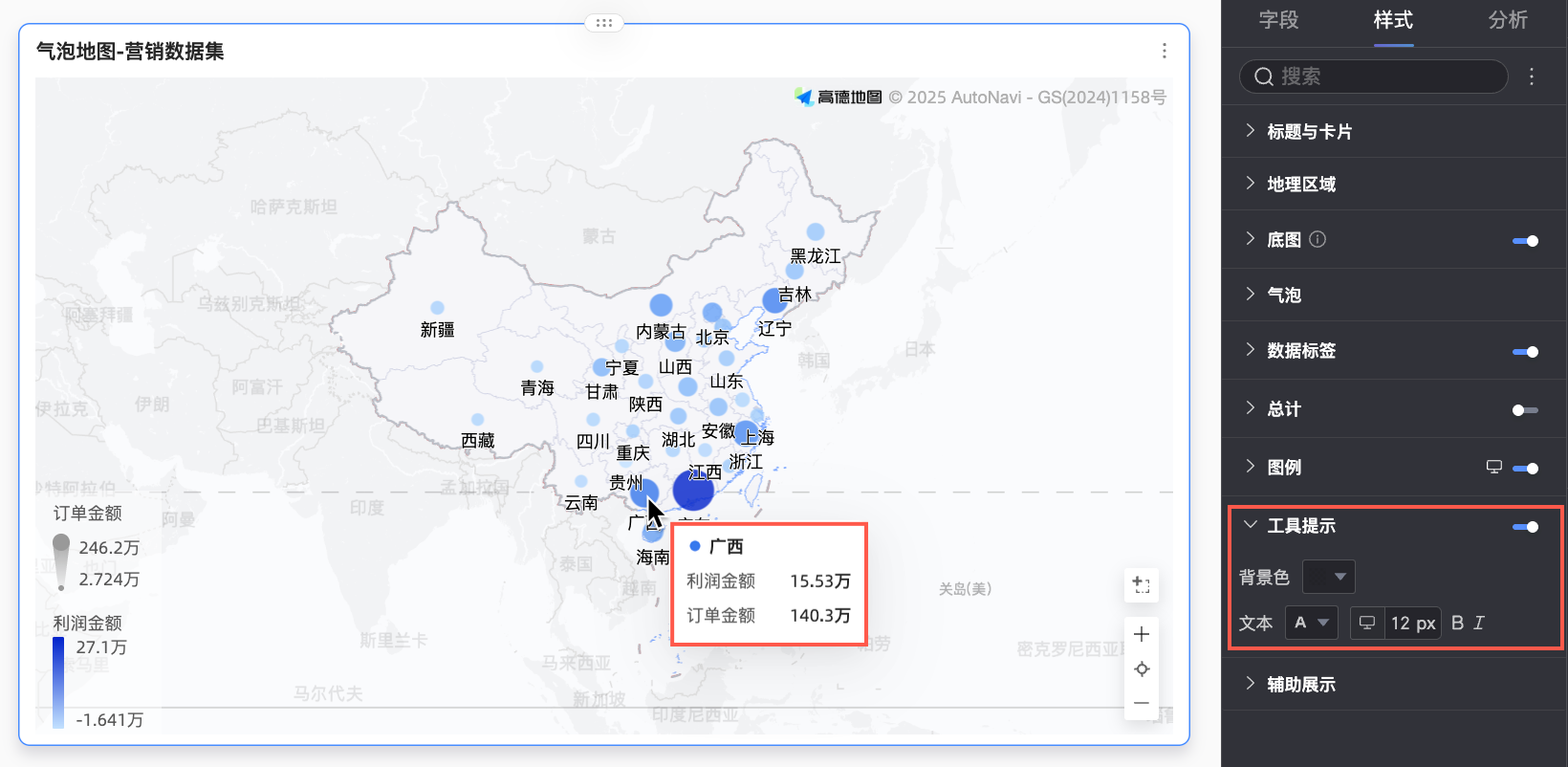Toggle the 图例 switch
Image resolution: width=1568 pixels, height=767 pixels.
[x=1525, y=469]
